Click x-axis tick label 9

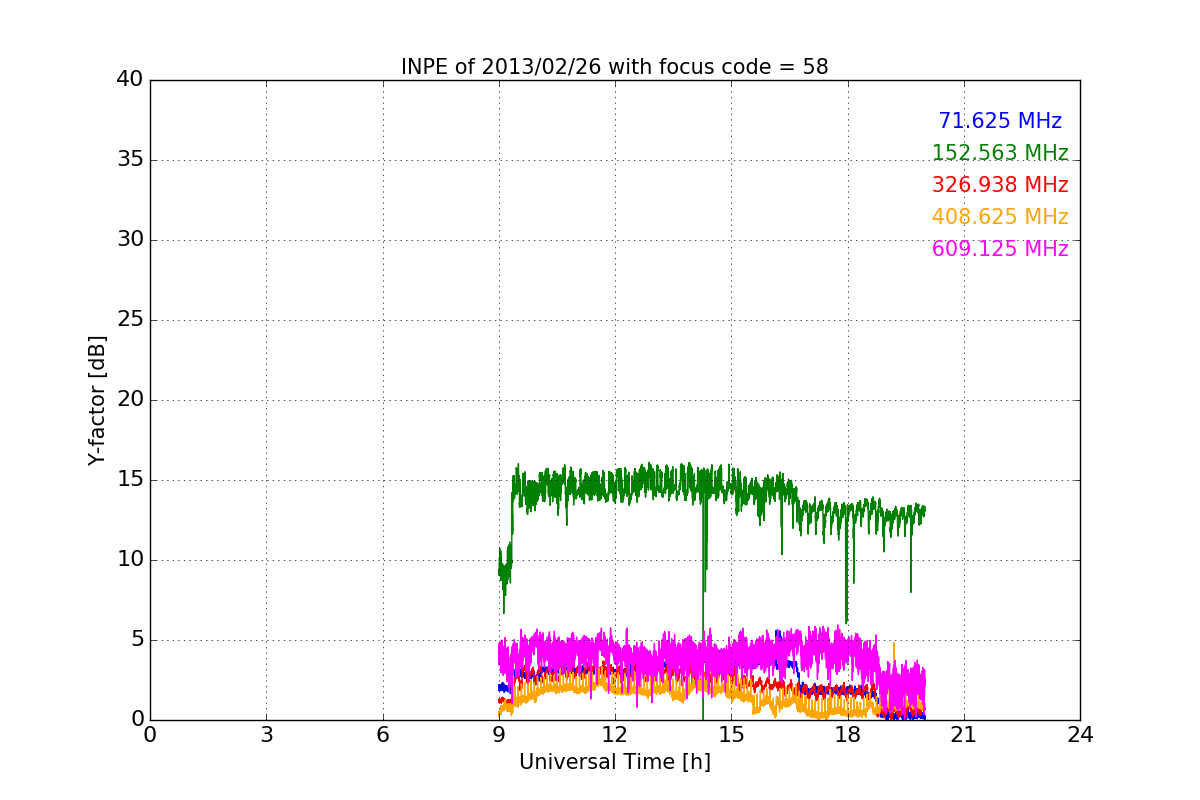[x=499, y=735]
